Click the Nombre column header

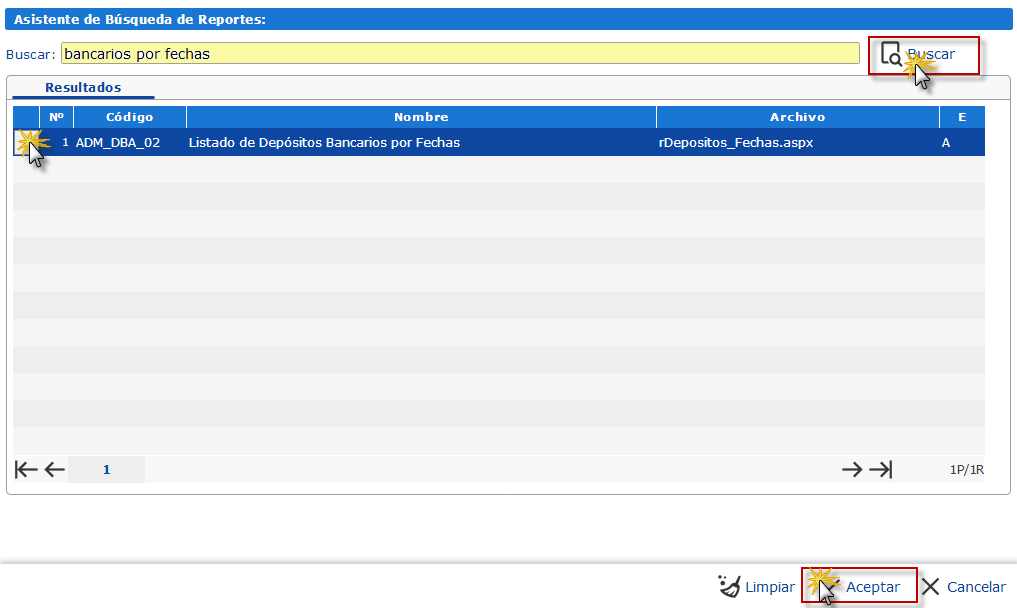click(x=420, y=117)
